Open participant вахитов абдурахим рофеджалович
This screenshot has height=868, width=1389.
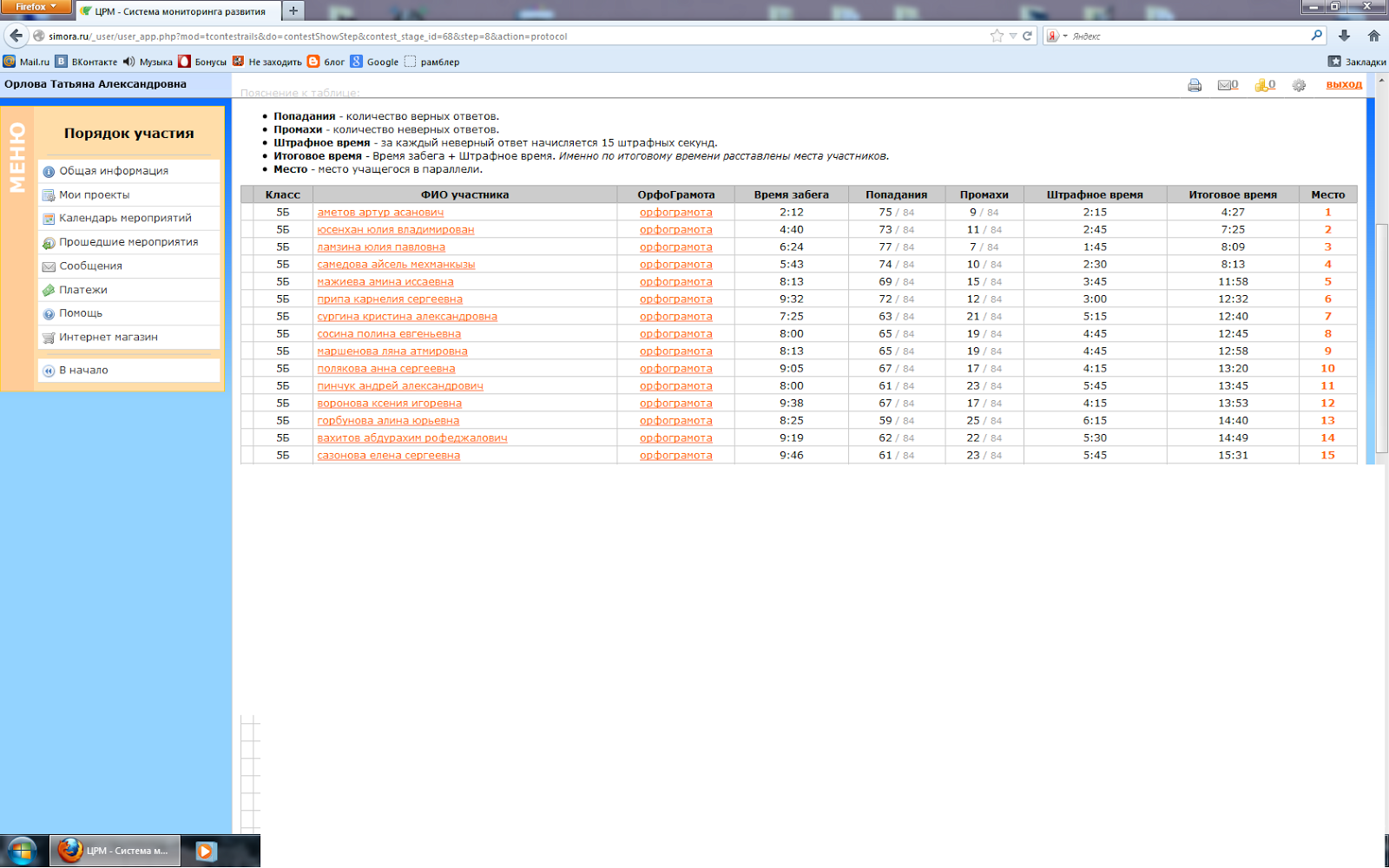412,437
